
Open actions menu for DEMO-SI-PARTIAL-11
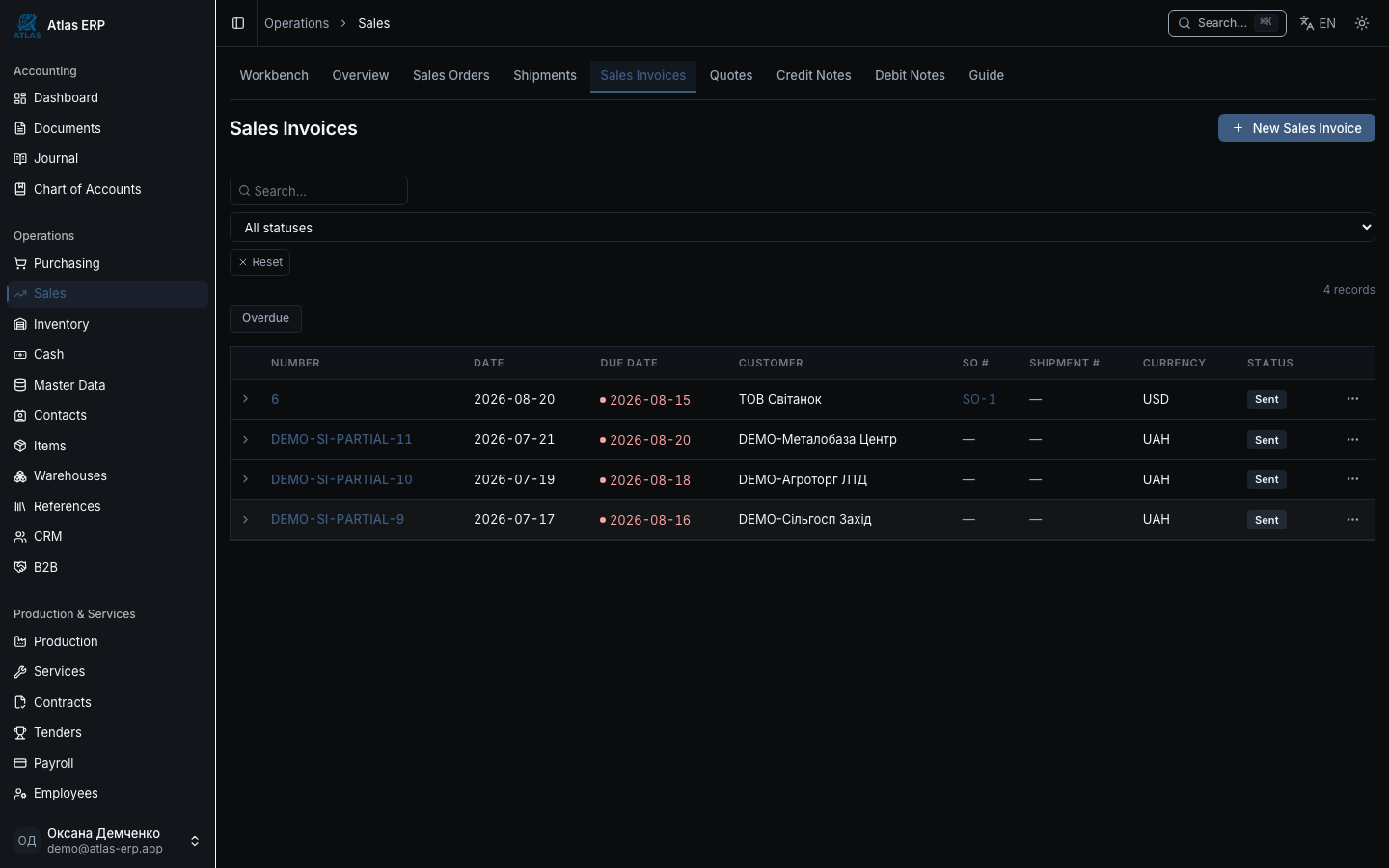pos(1352,440)
